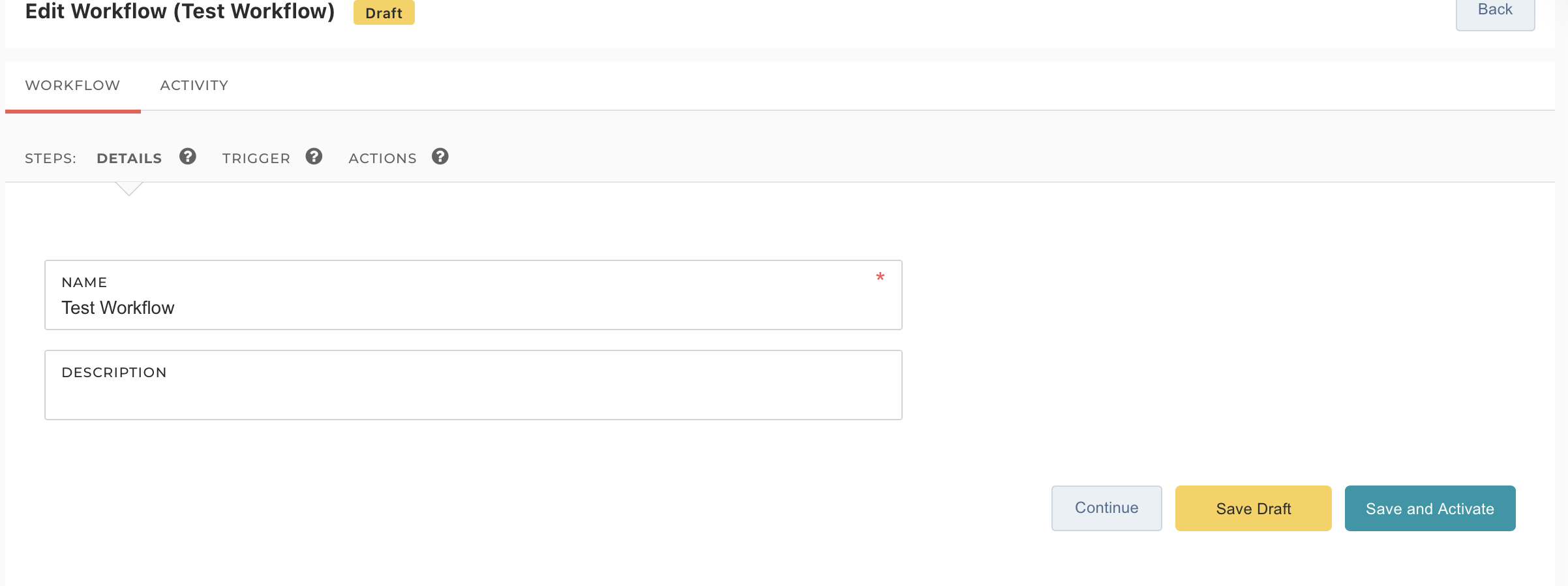Click the yellow Draft status badge
The width and height of the screenshot is (1568, 586).
pyautogui.click(x=384, y=13)
